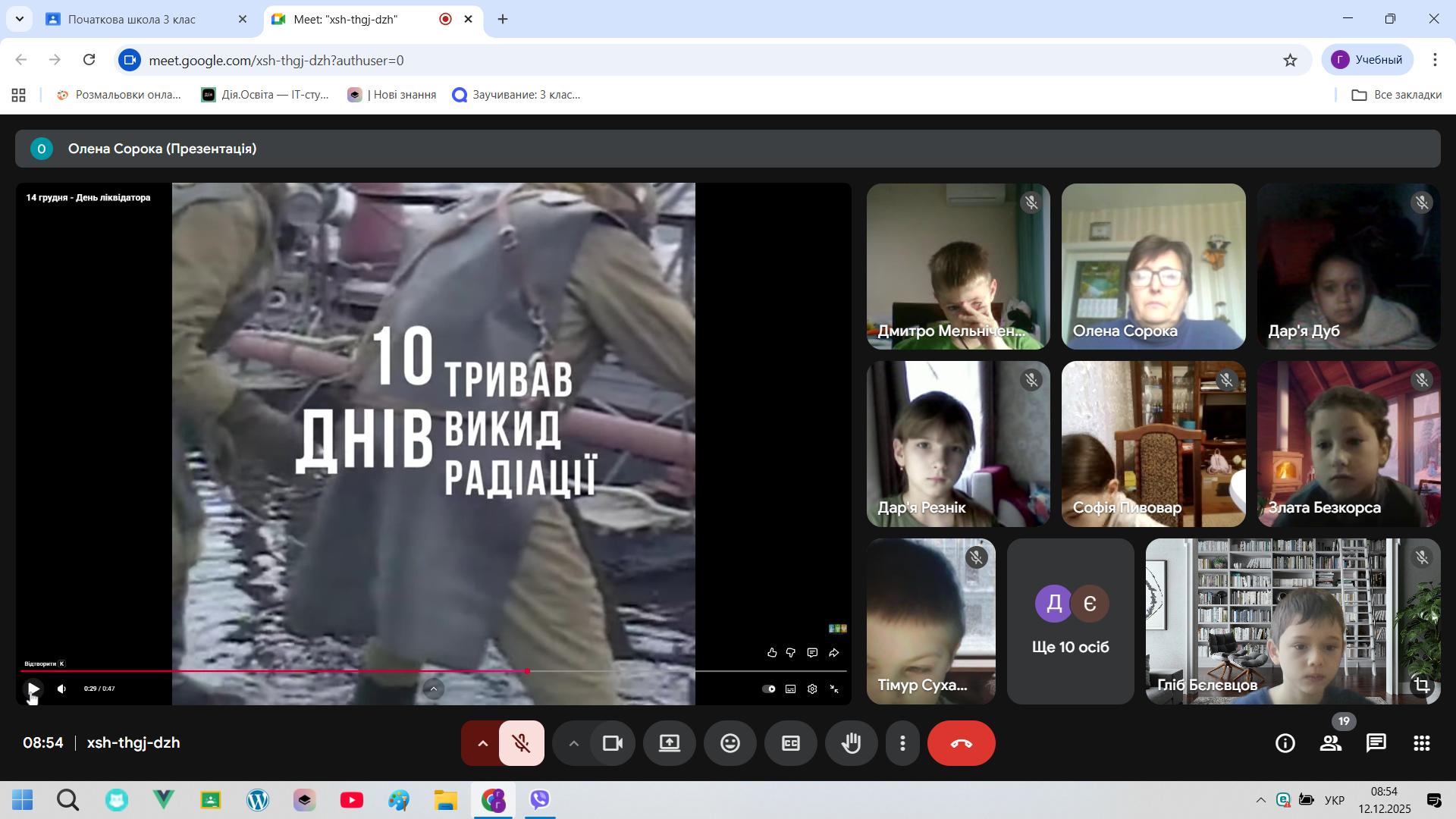Expand audio settings arrow beside microphone
The image size is (1456, 819).
[482, 743]
